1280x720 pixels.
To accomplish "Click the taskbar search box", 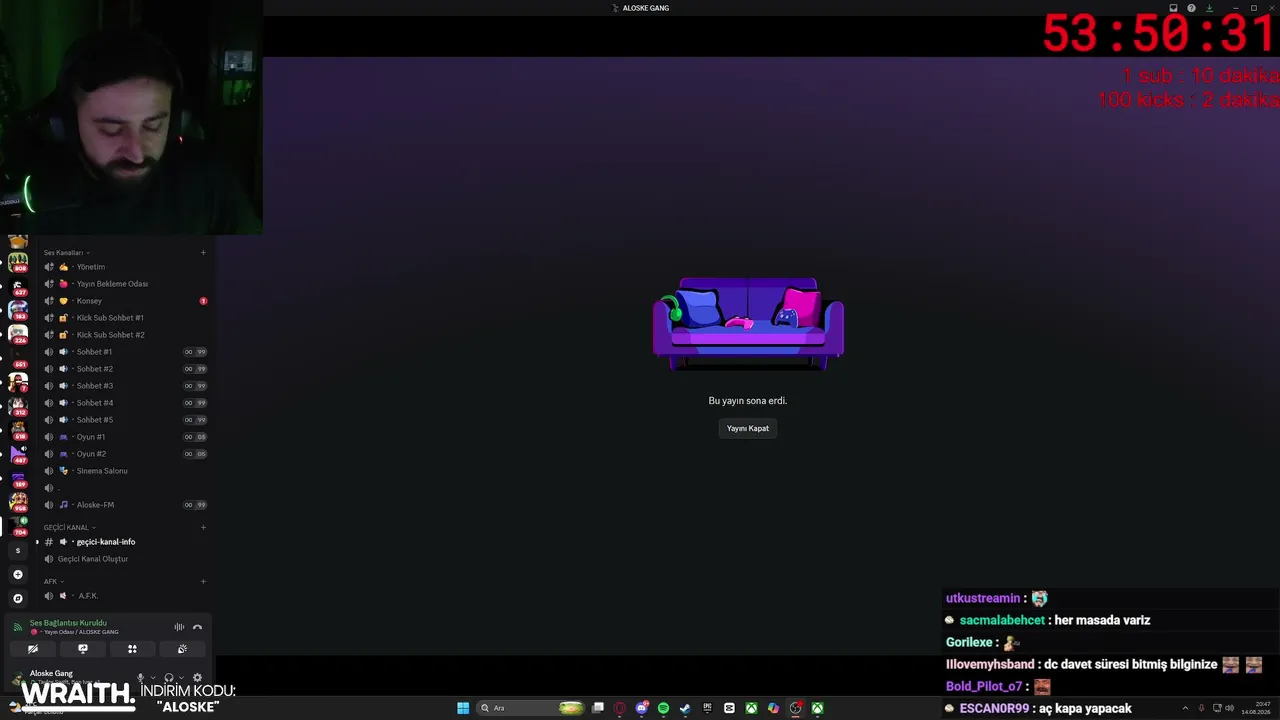I will tap(531, 708).
